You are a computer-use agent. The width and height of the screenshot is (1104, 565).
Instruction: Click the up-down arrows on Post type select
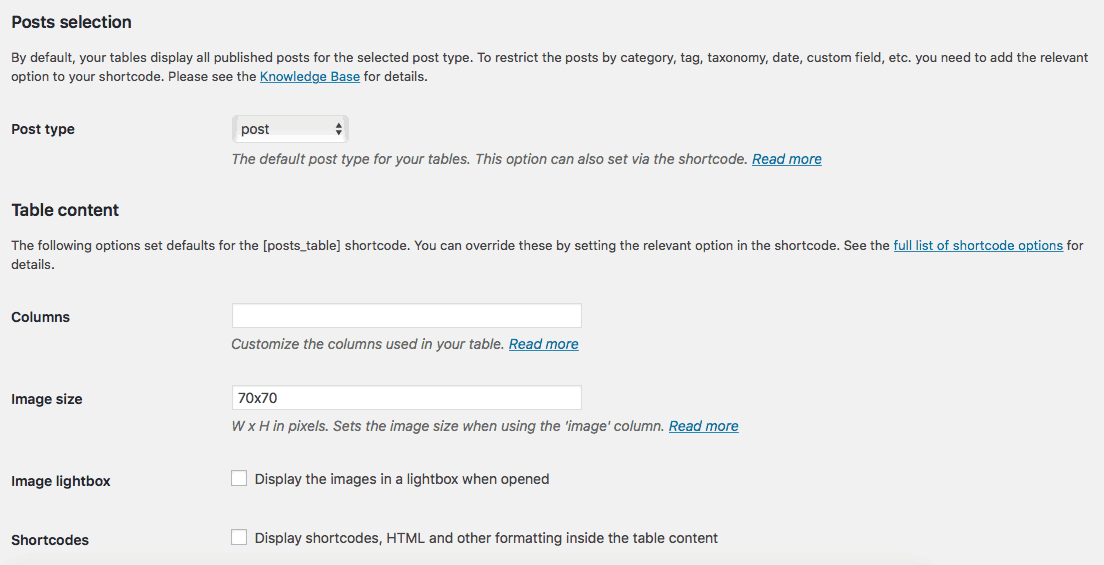(339, 129)
